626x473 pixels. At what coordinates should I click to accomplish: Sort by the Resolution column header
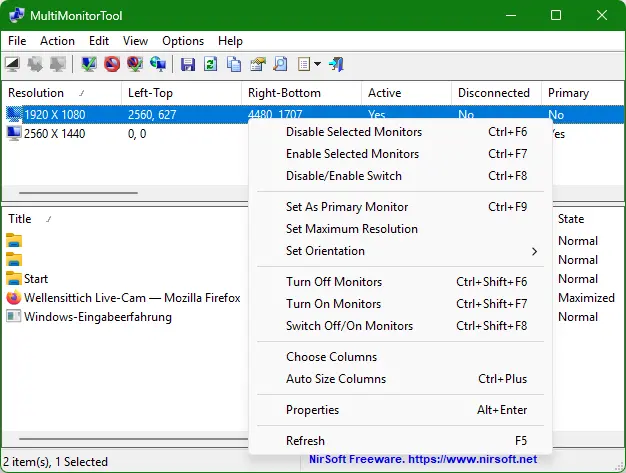click(x=36, y=93)
